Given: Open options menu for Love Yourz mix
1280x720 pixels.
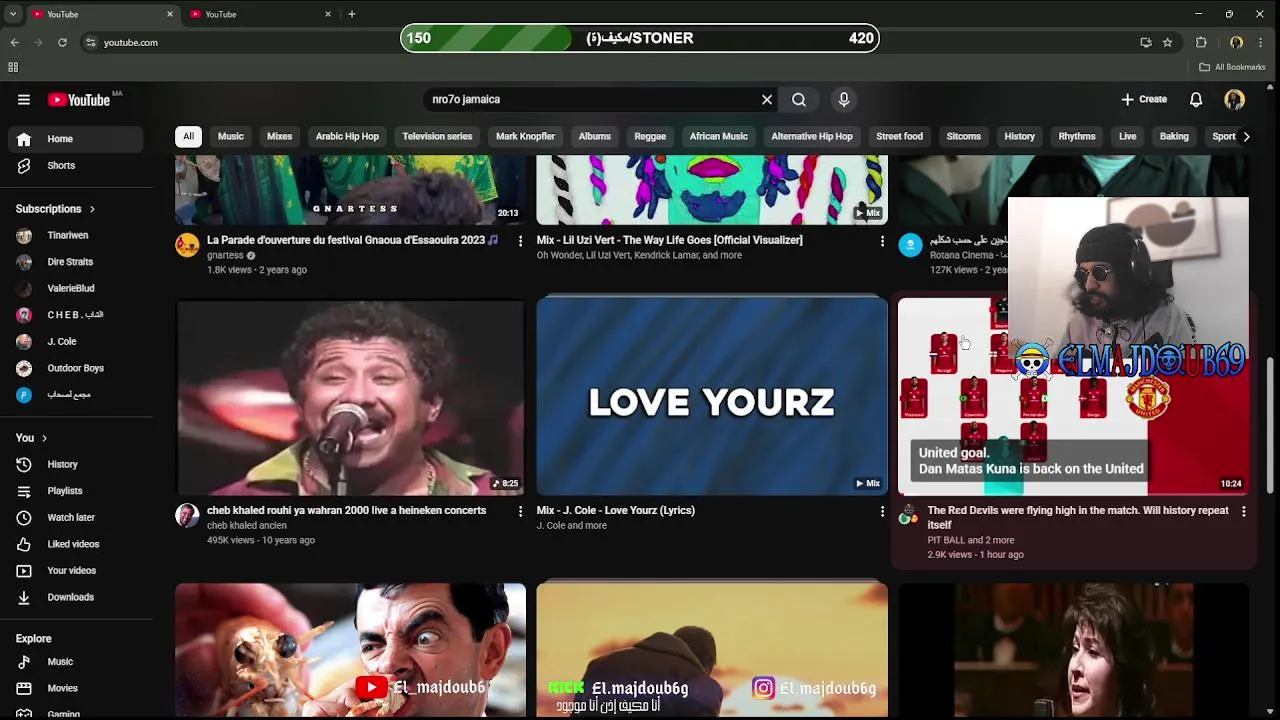Looking at the screenshot, I should click(x=882, y=511).
